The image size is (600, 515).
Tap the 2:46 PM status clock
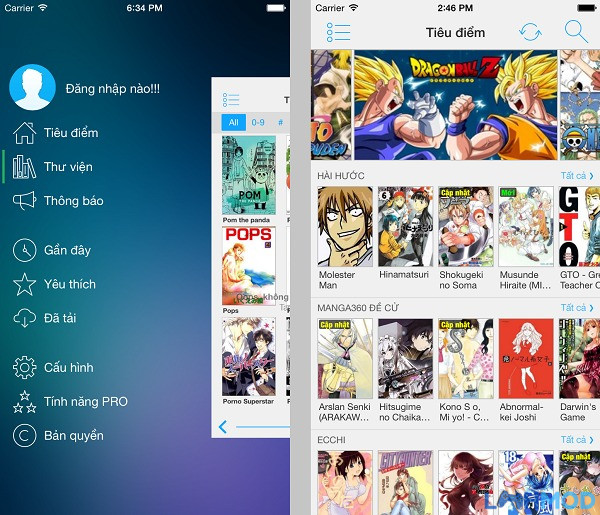click(x=455, y=8)
